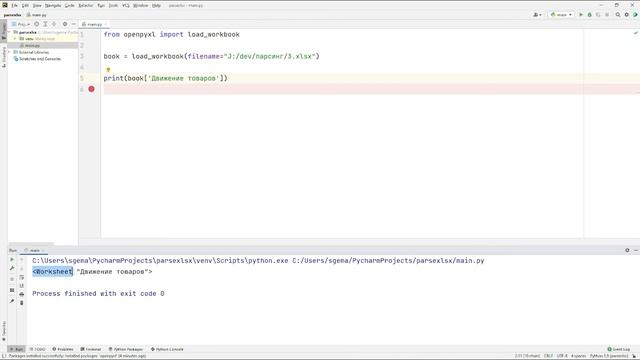Open Project panel gear options

pyautogui.click(x=64, y=24)
